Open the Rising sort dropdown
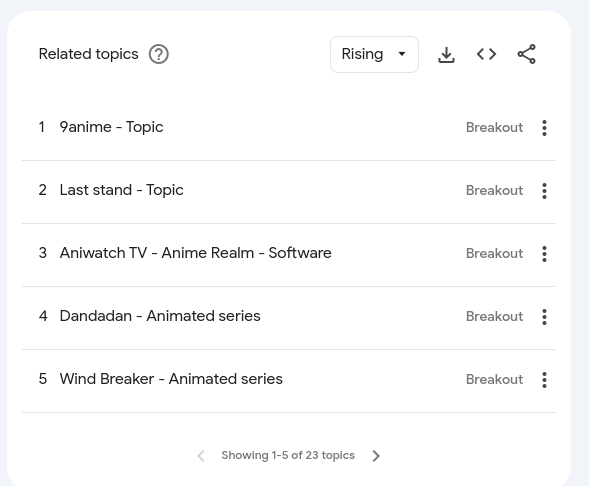This screenshot has width=589, height=486. [x=374, y=54]
